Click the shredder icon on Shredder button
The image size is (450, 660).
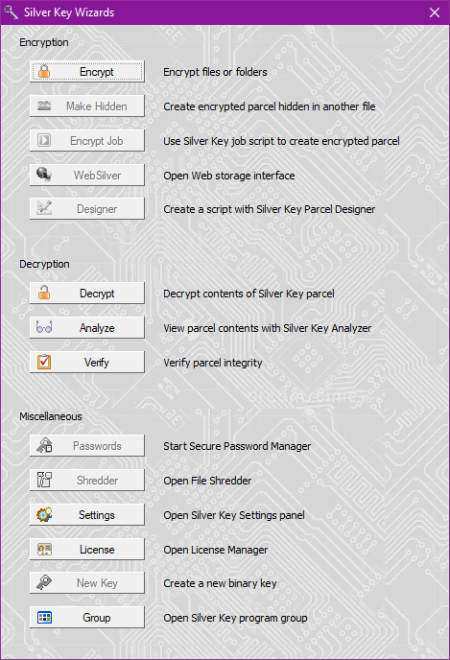pos(44,480)
